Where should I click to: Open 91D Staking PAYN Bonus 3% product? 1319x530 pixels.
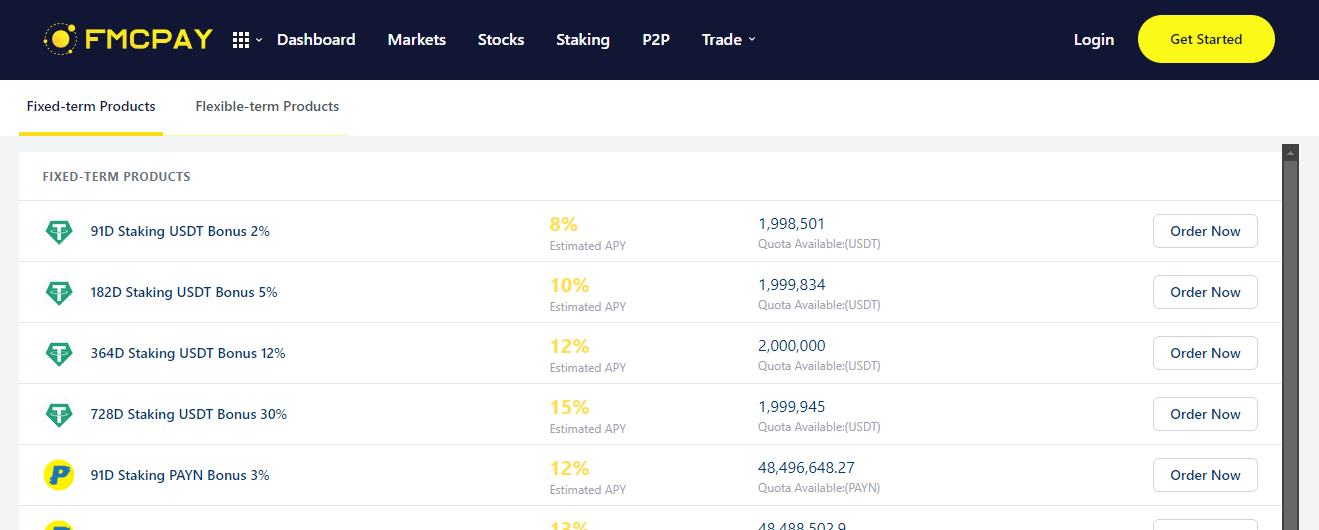[180, 475]
